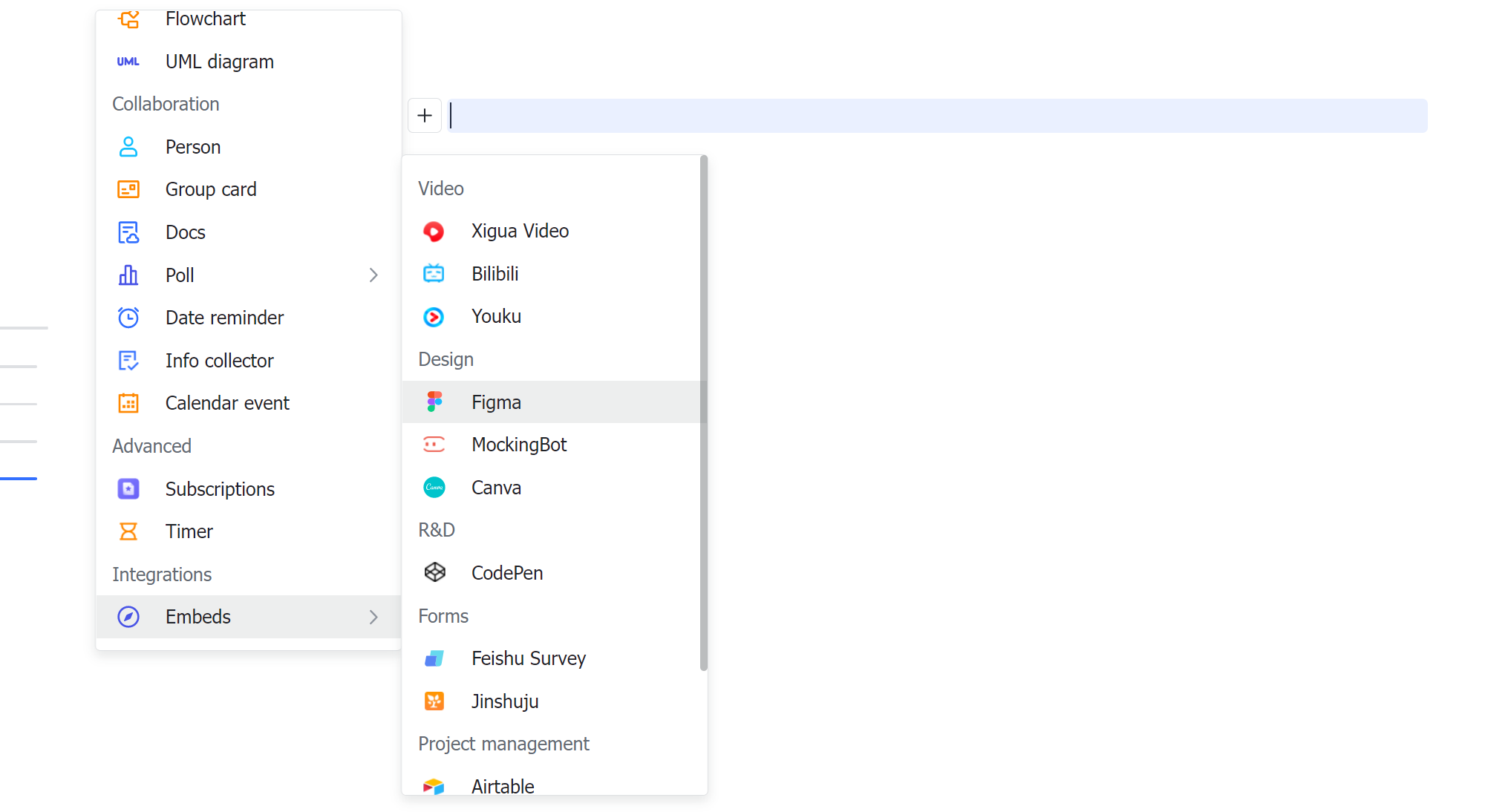1485x812 pixels.
Task: Select the Flowchart icon
Action: (x=128, y=19)
